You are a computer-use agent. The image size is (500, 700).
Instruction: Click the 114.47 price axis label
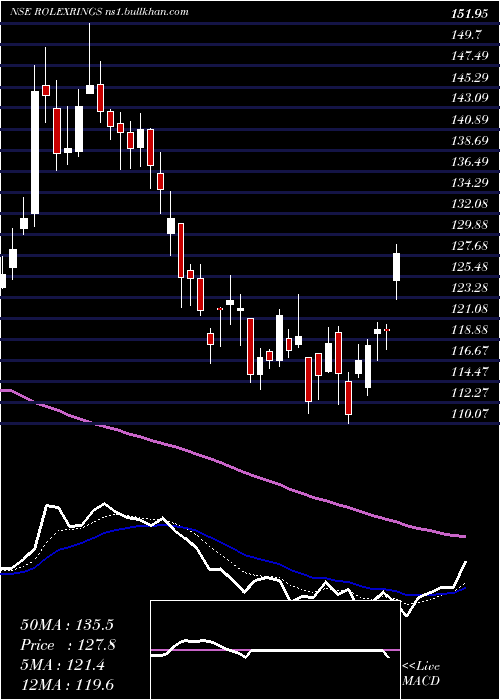click(469, 372)
